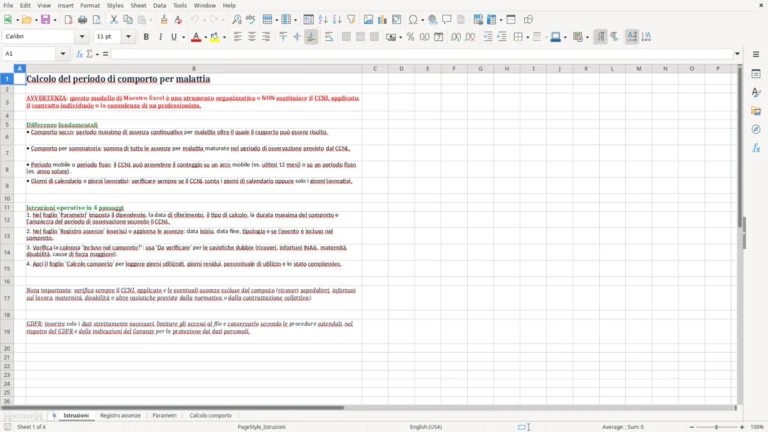Expand the formula bar arrow
768x432 pixels.
pyautogui.click(x=737, y=54)
